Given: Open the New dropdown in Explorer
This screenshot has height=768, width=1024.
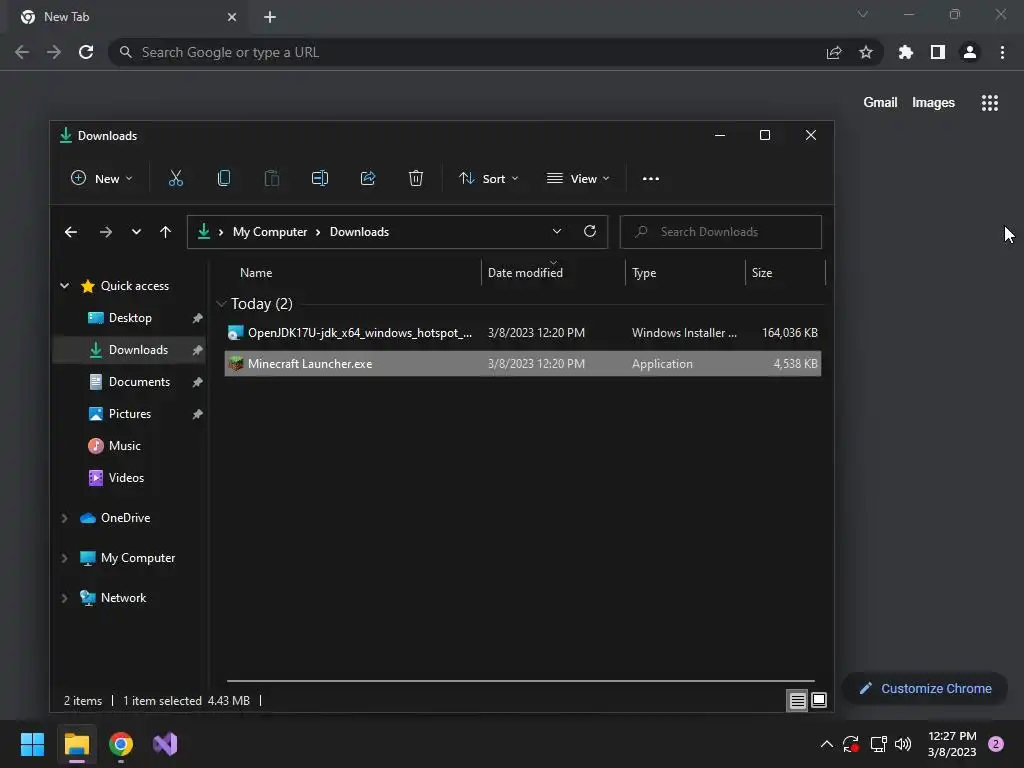Looking at the screenshot, I should click(x=102, y=178).
